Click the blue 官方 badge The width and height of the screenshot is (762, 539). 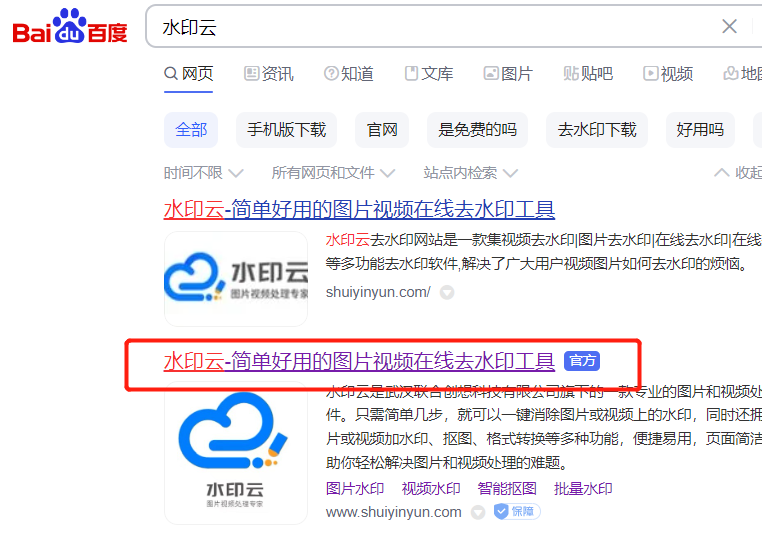(x=582, y=361)
